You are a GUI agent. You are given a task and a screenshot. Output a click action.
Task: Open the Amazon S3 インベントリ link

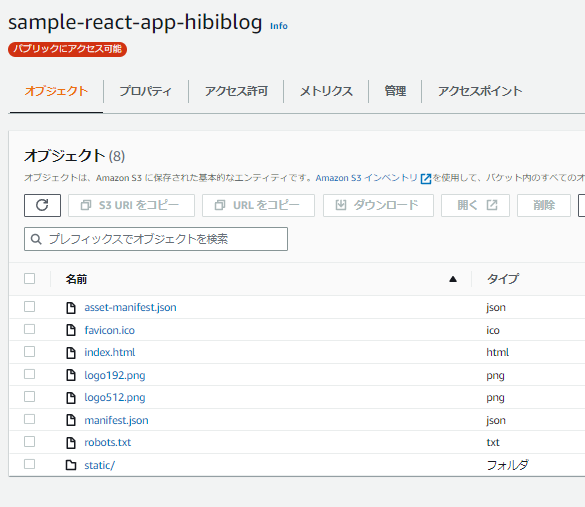tap(366, 178)
